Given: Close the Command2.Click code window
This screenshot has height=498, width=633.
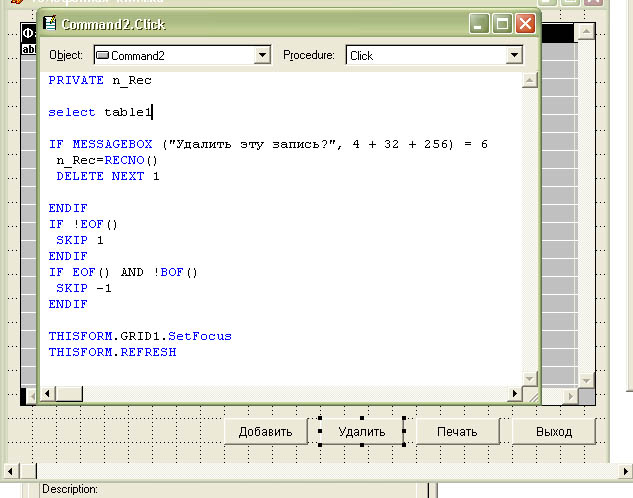Looking at the screenshot, I should [x=525, y=24].
